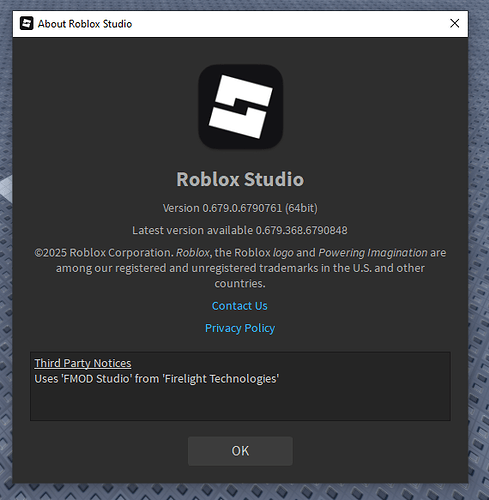Image resolution: width=489 pixels, height=500 pixels.
Task: Click the word 'countries.' in the trademark notice
Action: click(240, 284)
